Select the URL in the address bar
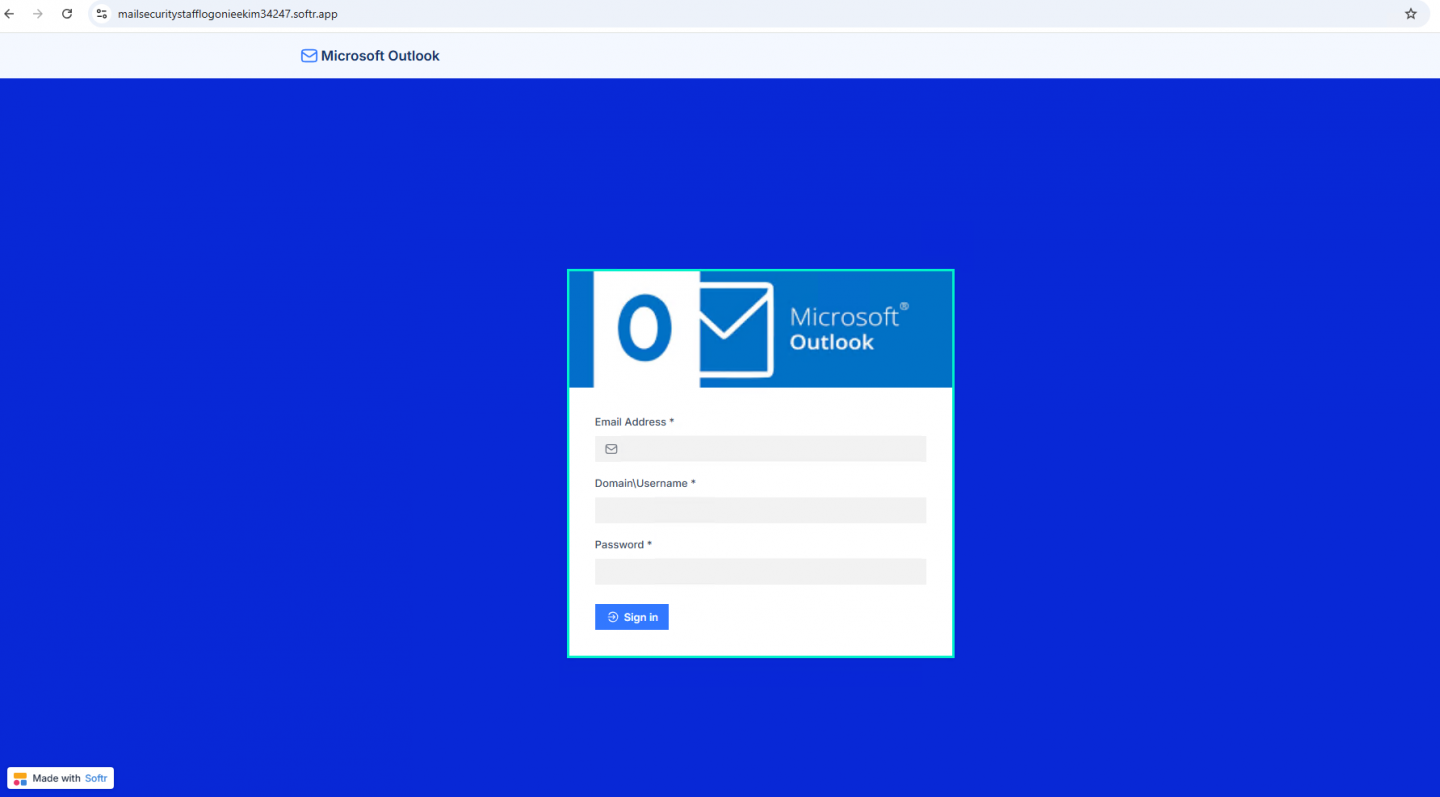Viewport: 1440px width, 797px height. coord(228,14)
